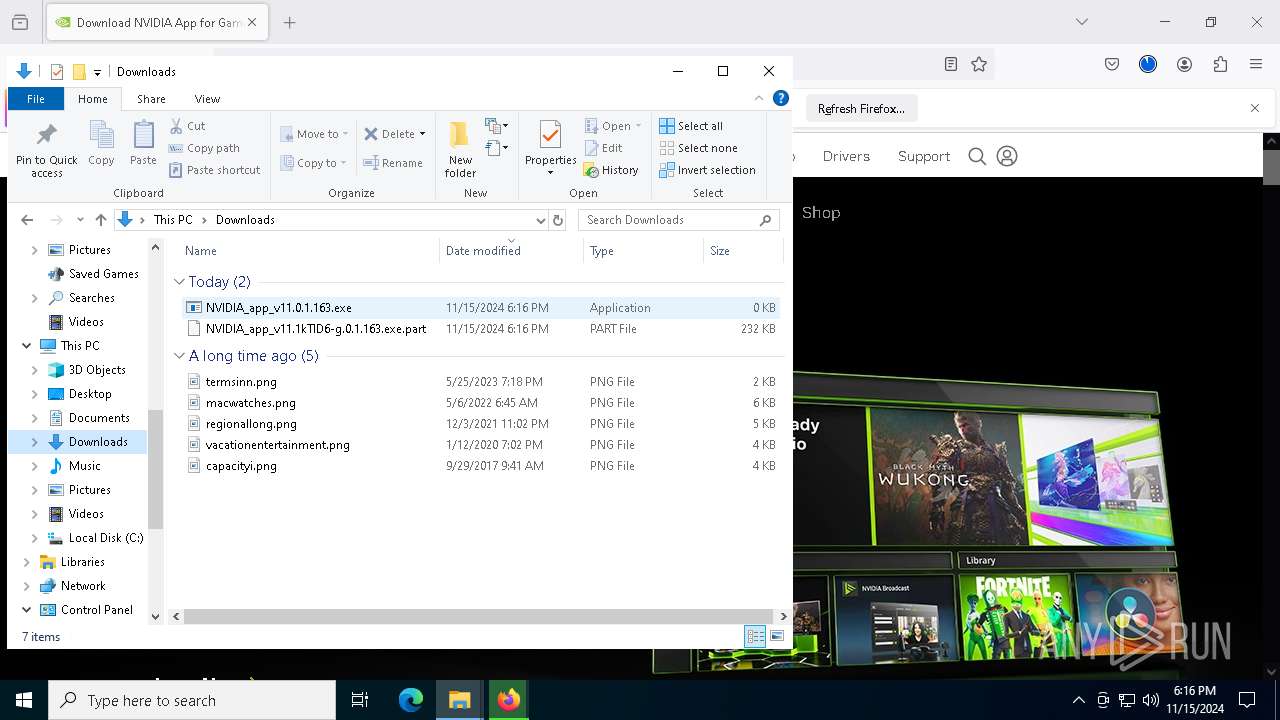Click Copy path in Clipboard group
This screenshot has height=720, width=1280.
(204, 148)
